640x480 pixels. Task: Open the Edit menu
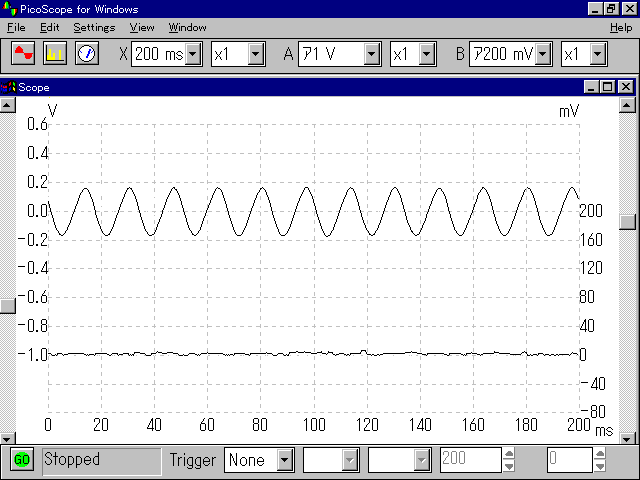tap(49, 28)
